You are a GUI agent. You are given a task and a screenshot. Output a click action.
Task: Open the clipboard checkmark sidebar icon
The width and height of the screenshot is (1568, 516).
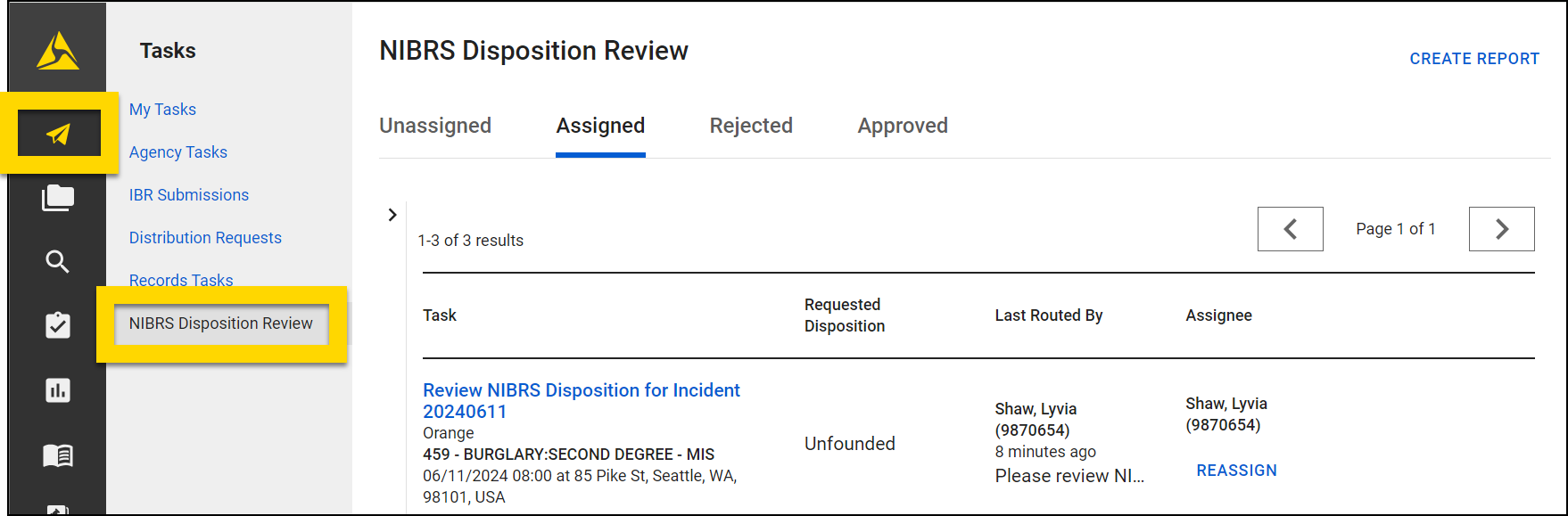click(58, 325)
